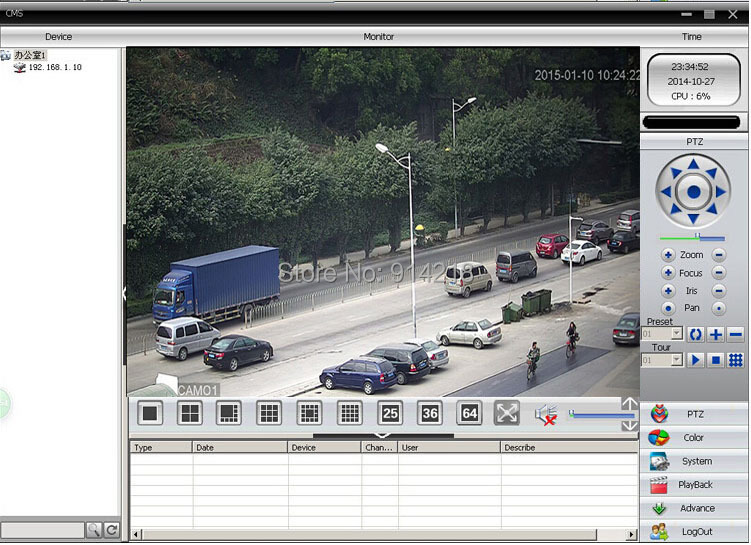Choose the 25-channel view layout
Viewport: 751px width, 545px height.
390,412
